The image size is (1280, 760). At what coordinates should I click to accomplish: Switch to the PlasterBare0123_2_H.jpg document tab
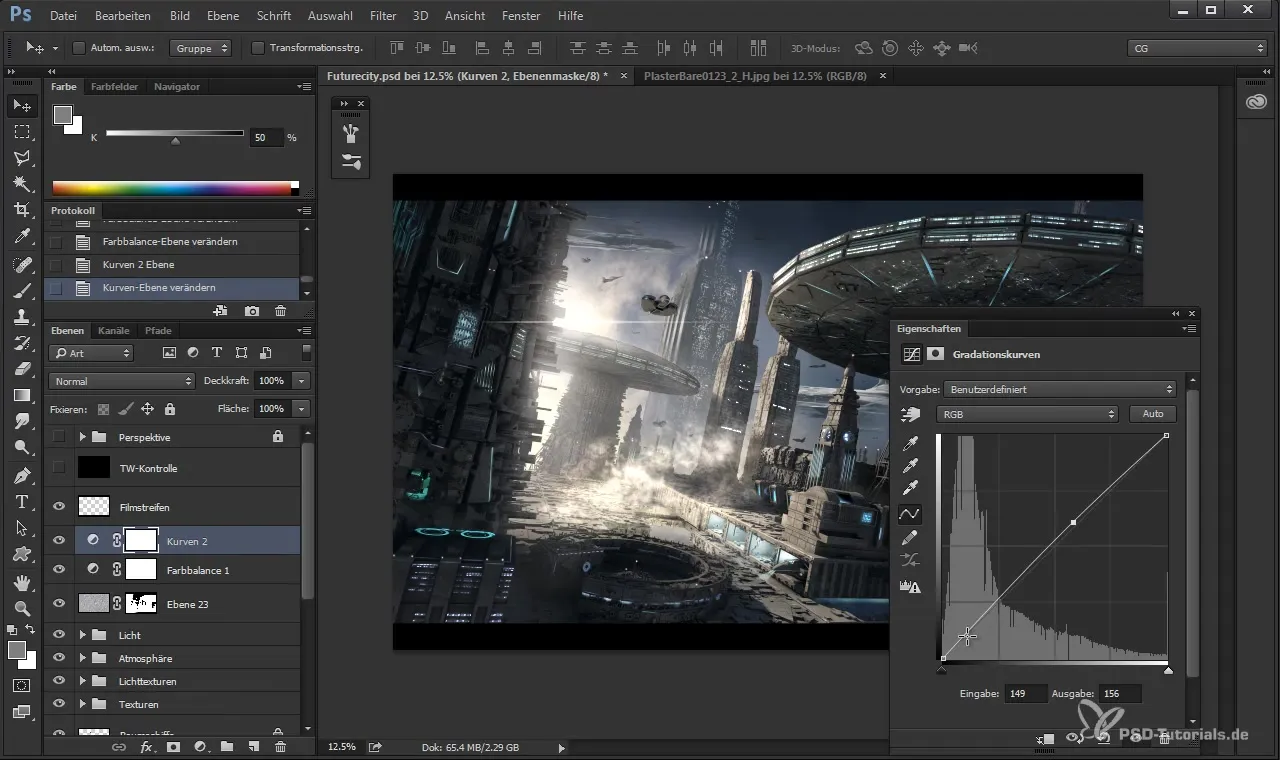pyautogui.click(x=755, y=75)
